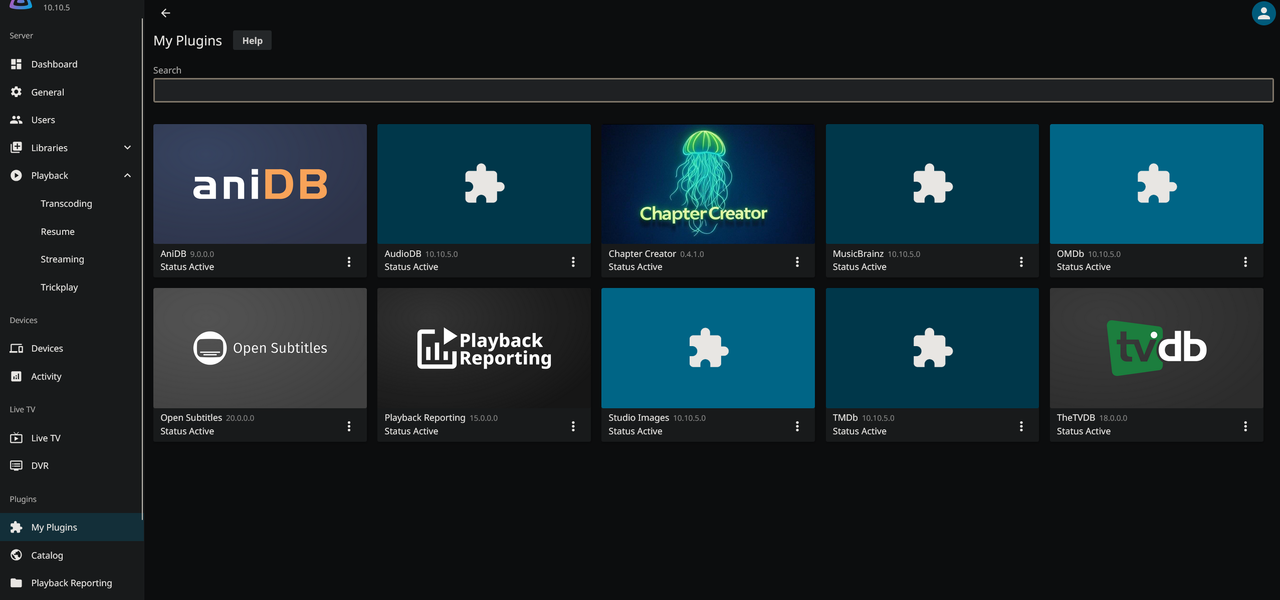
Task: Click the AudioDB puzzle-piece card image
Action: (484, 184)
